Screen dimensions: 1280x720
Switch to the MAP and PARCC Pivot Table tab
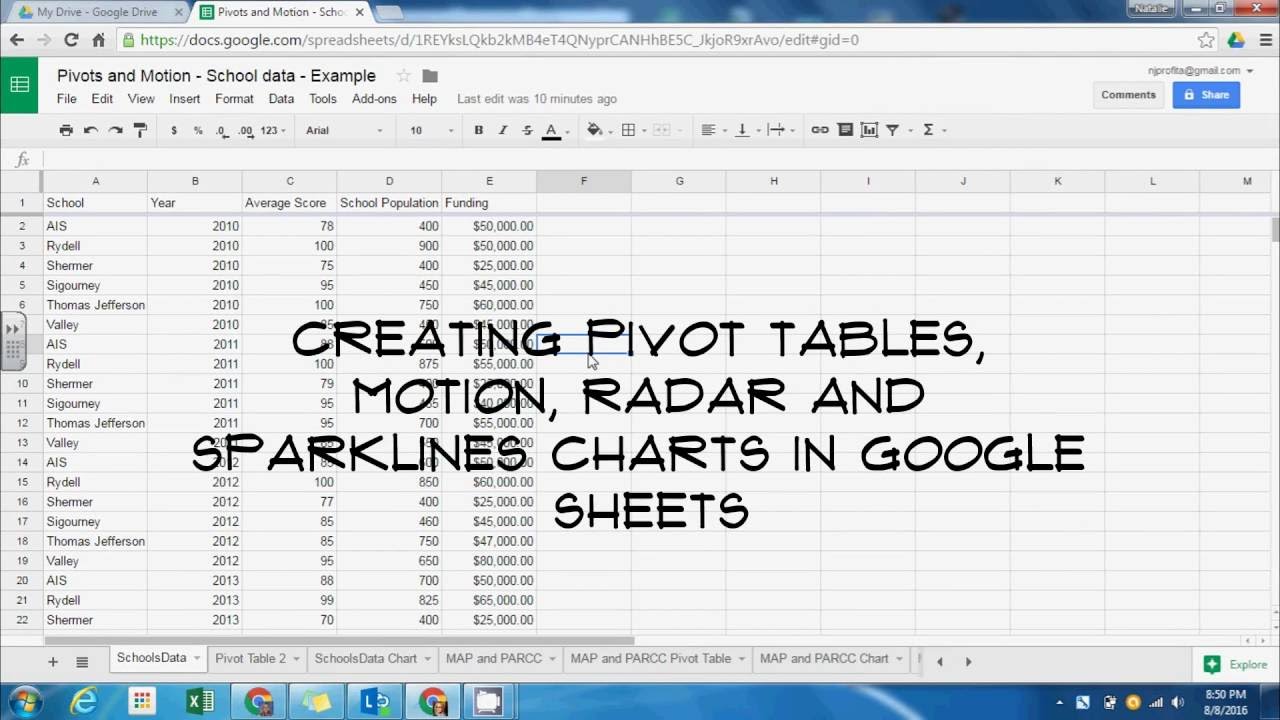[x=651, y=658]
